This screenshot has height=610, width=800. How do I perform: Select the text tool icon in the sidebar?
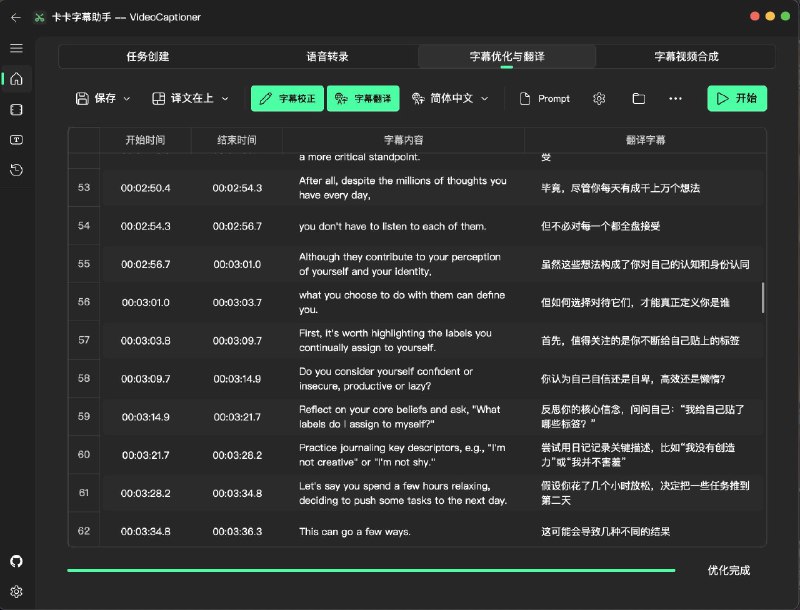click(x=15, y=140)
